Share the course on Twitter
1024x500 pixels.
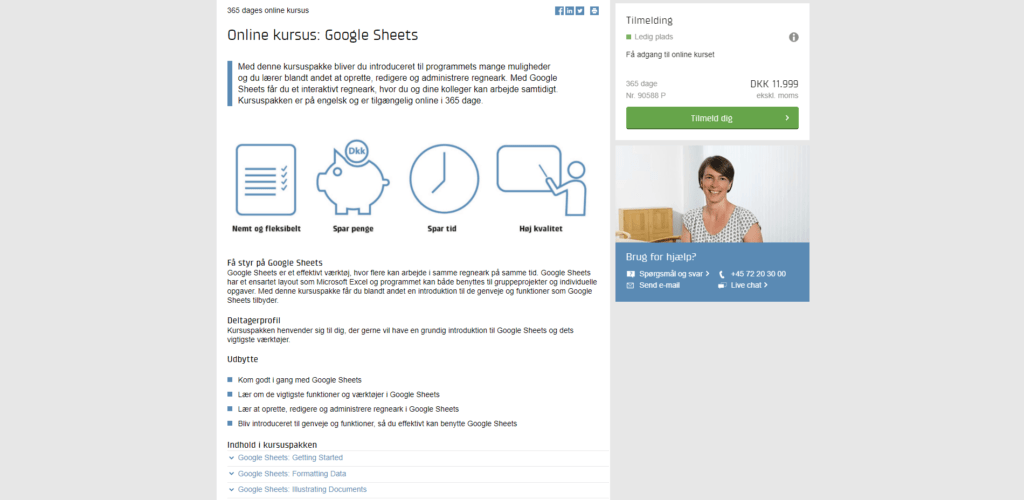(x=580, y=10)
